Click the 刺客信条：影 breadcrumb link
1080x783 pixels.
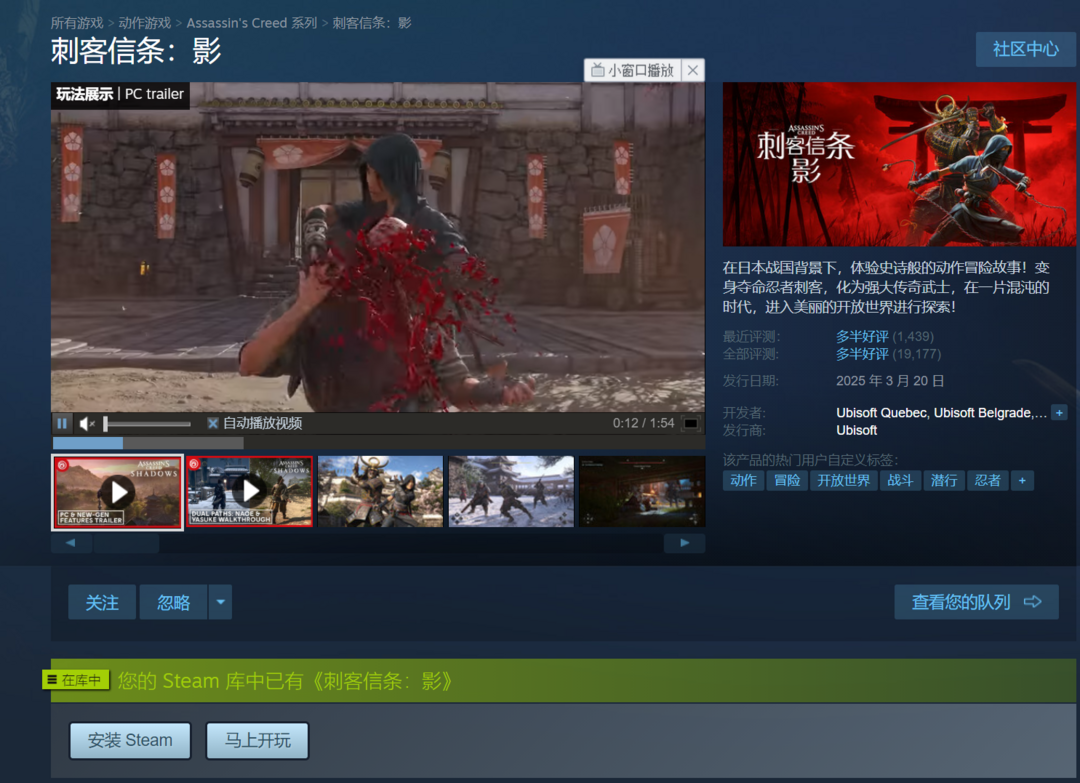click(372, 23)
